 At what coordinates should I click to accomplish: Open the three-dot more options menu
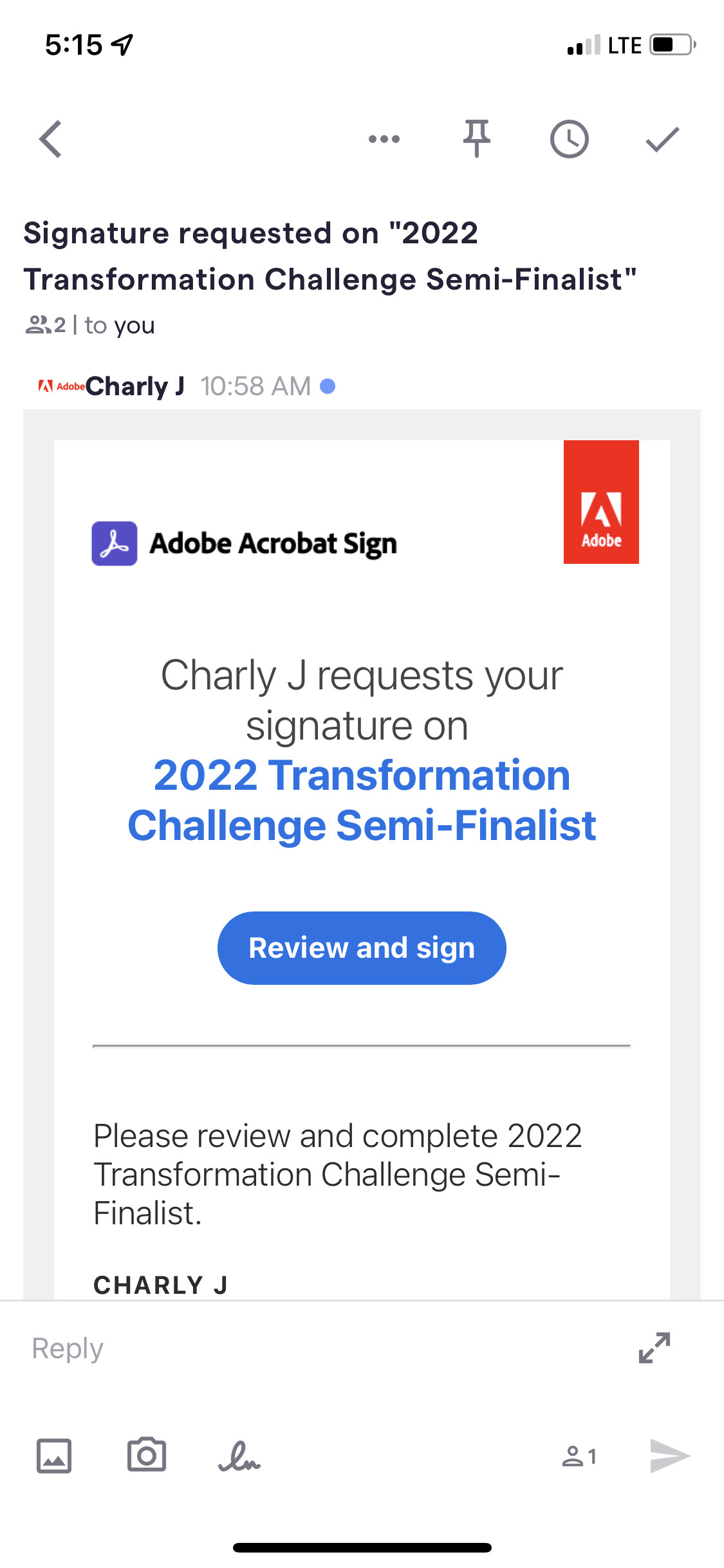click(384, 139)
